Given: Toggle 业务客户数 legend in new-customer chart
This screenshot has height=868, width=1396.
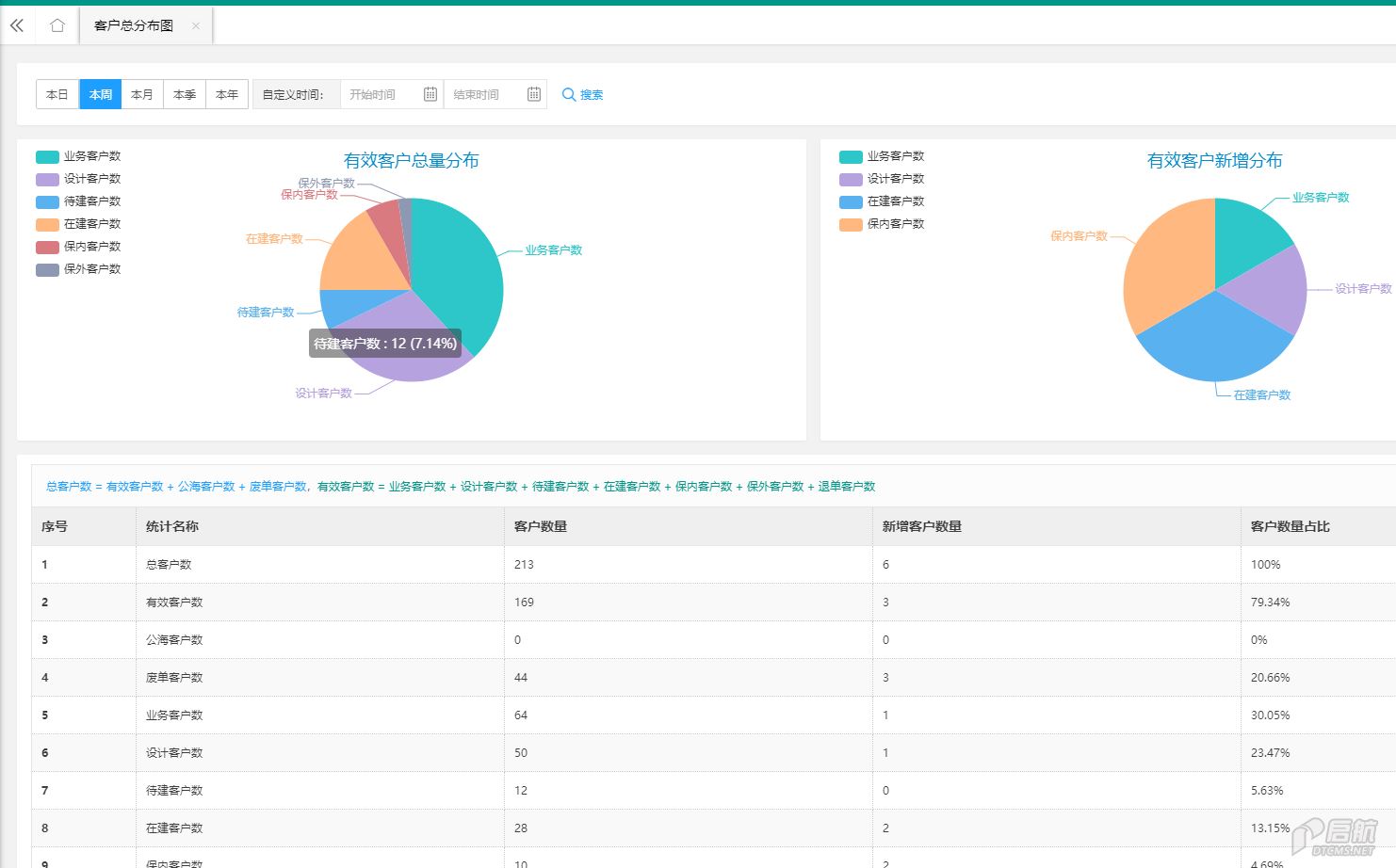Looking at the screenshot, I should pyautogui.click(x=883, y=156).
